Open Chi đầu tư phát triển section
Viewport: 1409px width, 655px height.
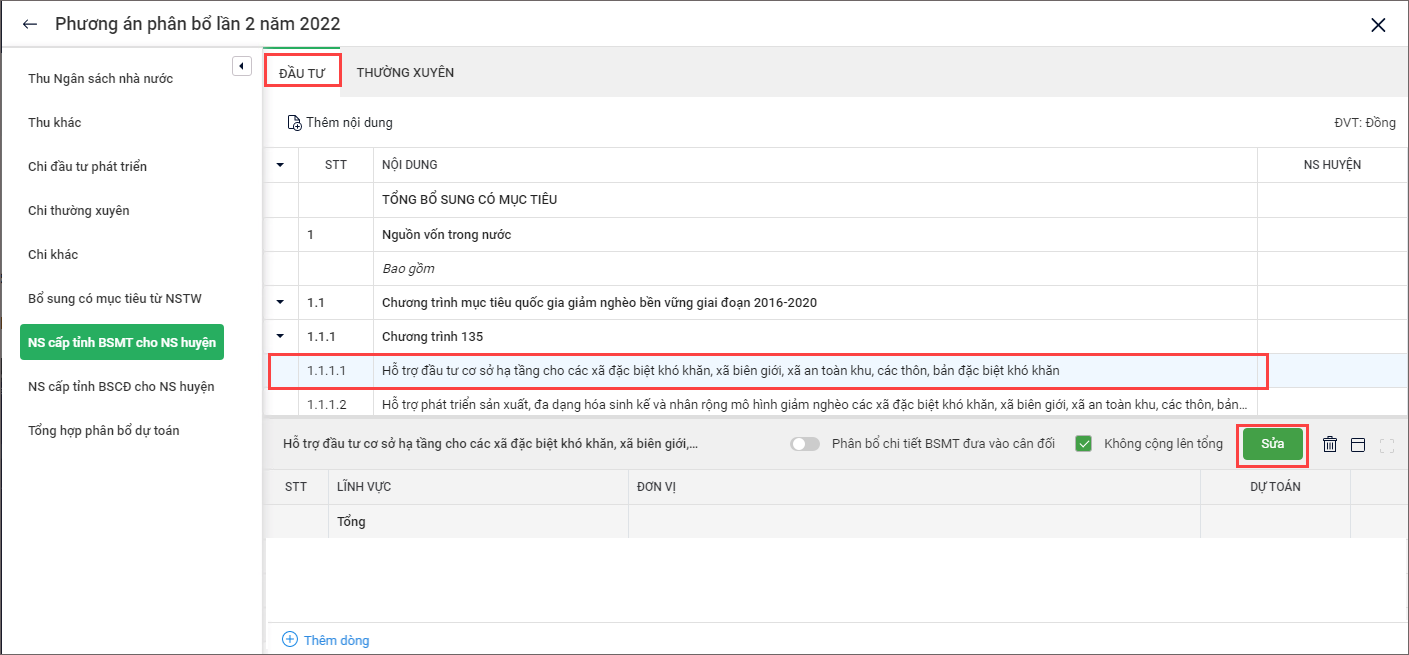tap(87, 167)
